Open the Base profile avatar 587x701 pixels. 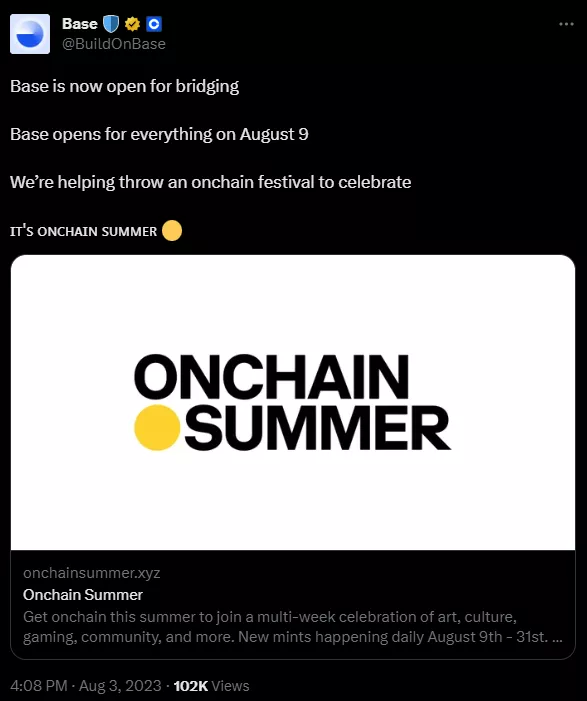[x=30, y=34]
